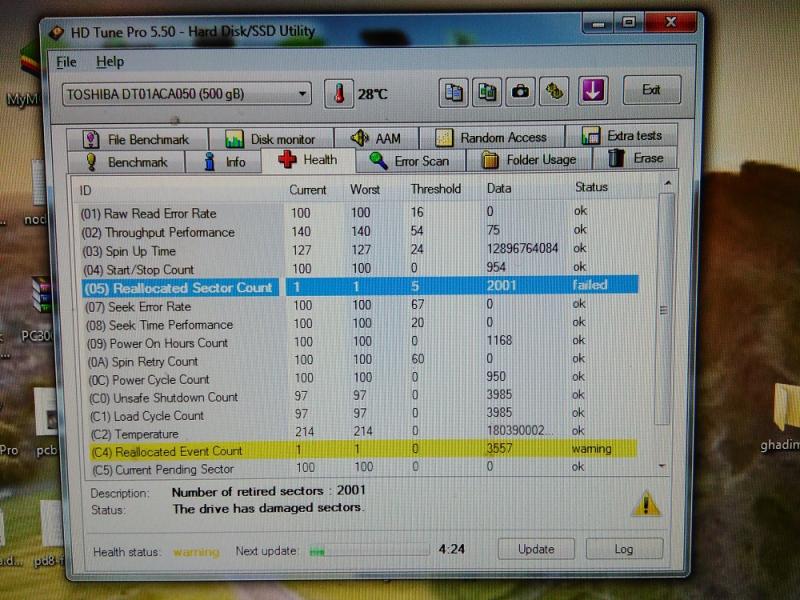The height and width of the screenshot is (600, 800).
Task: Switch to Error Scan tab
Action: [x=410, y=161]
